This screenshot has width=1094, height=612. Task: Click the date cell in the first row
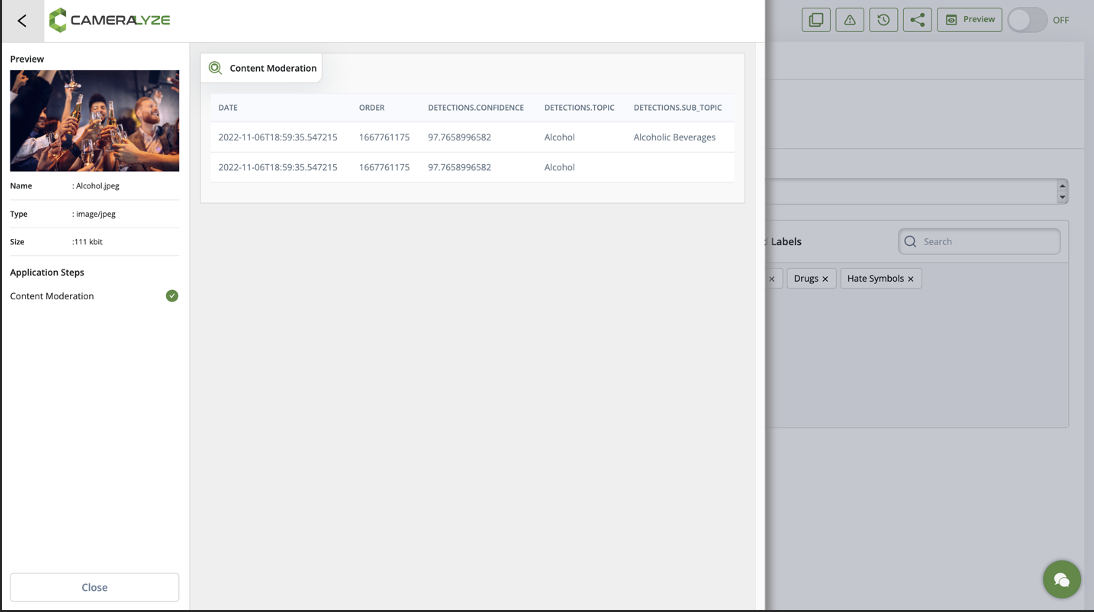278,137
